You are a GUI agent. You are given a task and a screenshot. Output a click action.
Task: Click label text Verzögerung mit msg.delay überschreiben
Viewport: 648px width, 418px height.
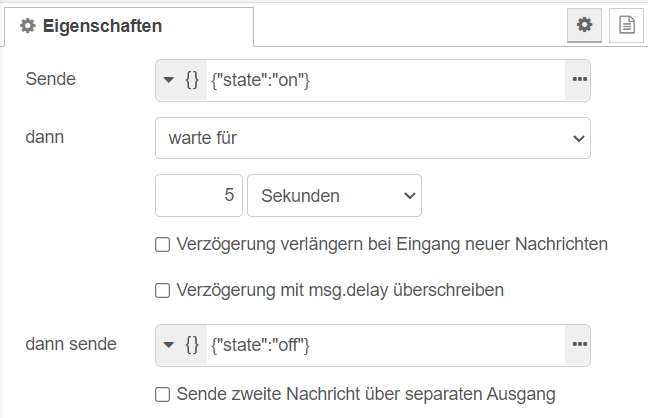(339, 291)
